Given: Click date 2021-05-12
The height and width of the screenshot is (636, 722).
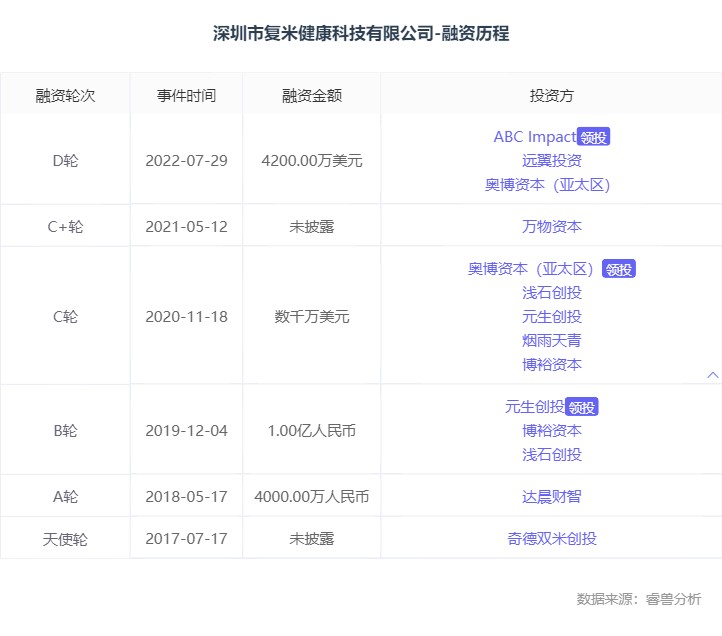Looking at the screenshot, I should (186, 227).
